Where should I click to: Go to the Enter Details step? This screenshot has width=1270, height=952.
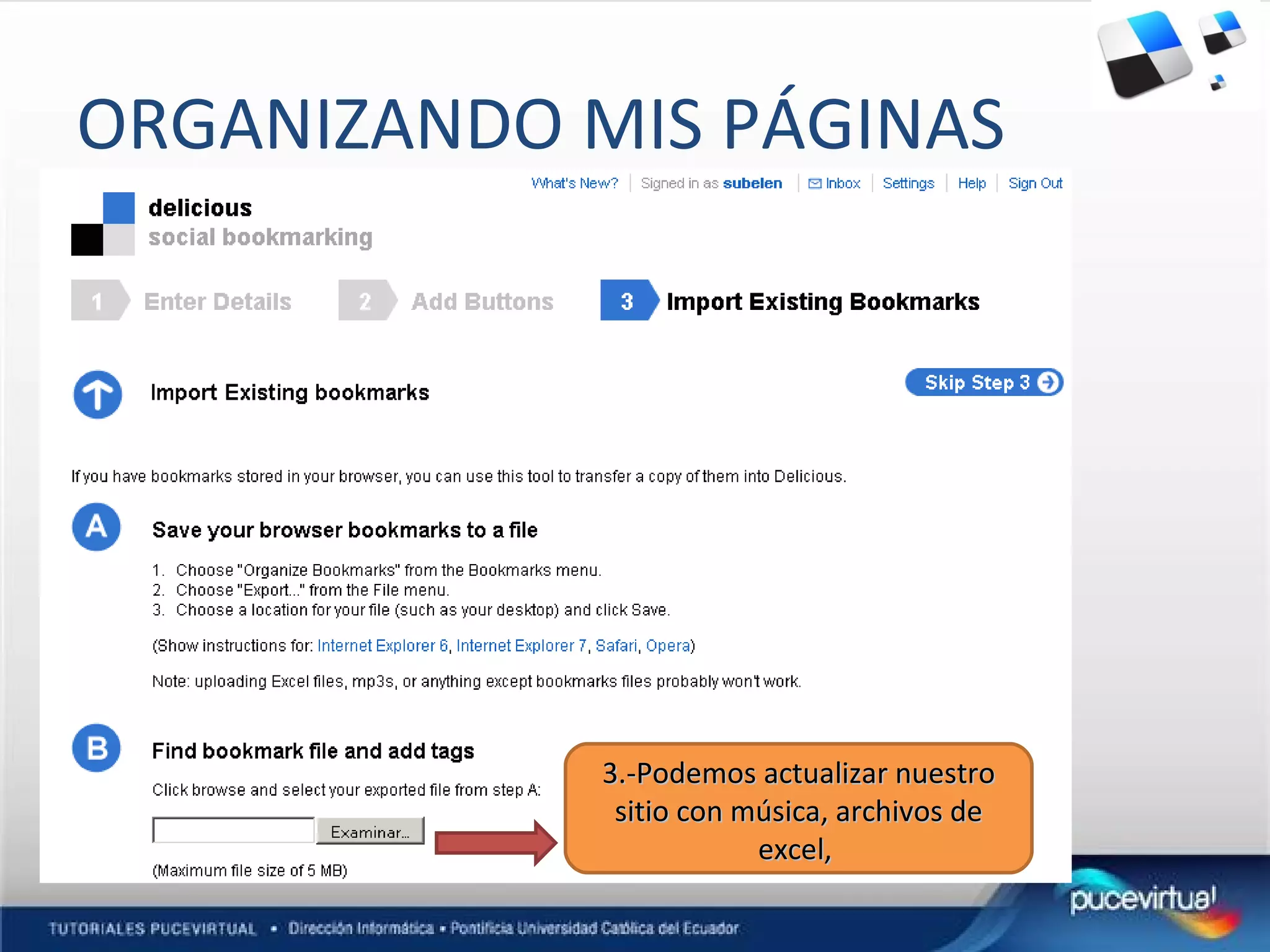tap(218, 302)
